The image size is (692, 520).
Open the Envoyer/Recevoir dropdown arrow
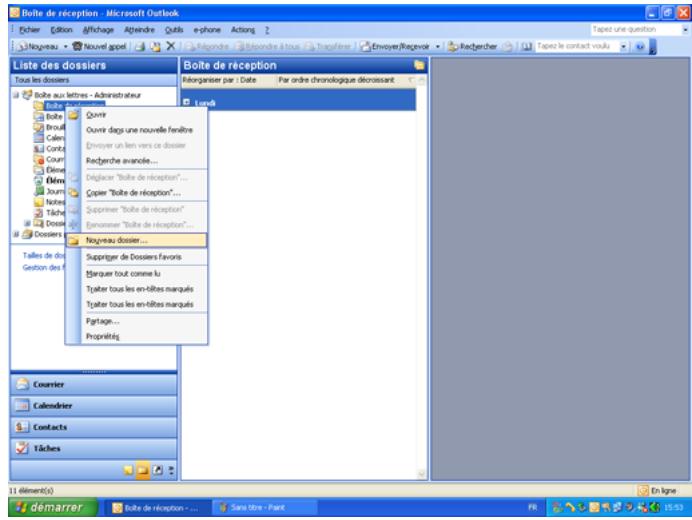(x=437, y=46)
